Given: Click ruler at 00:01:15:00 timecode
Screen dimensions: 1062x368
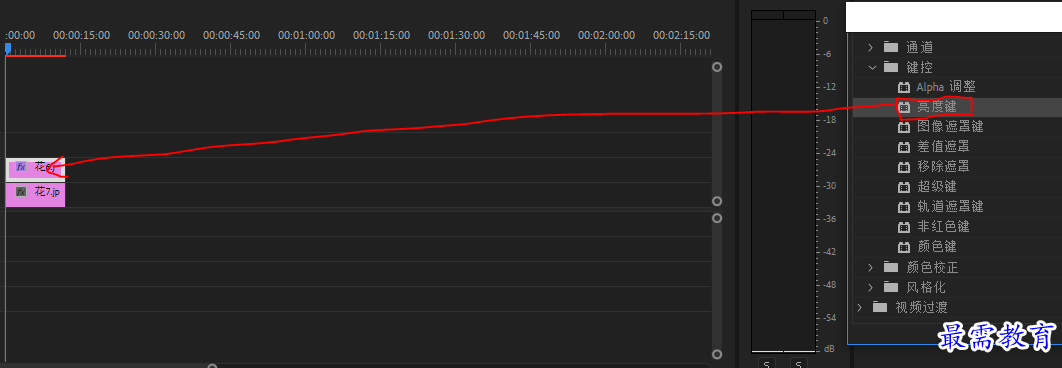Looking at the screenshot, I should tap(381, 35).
